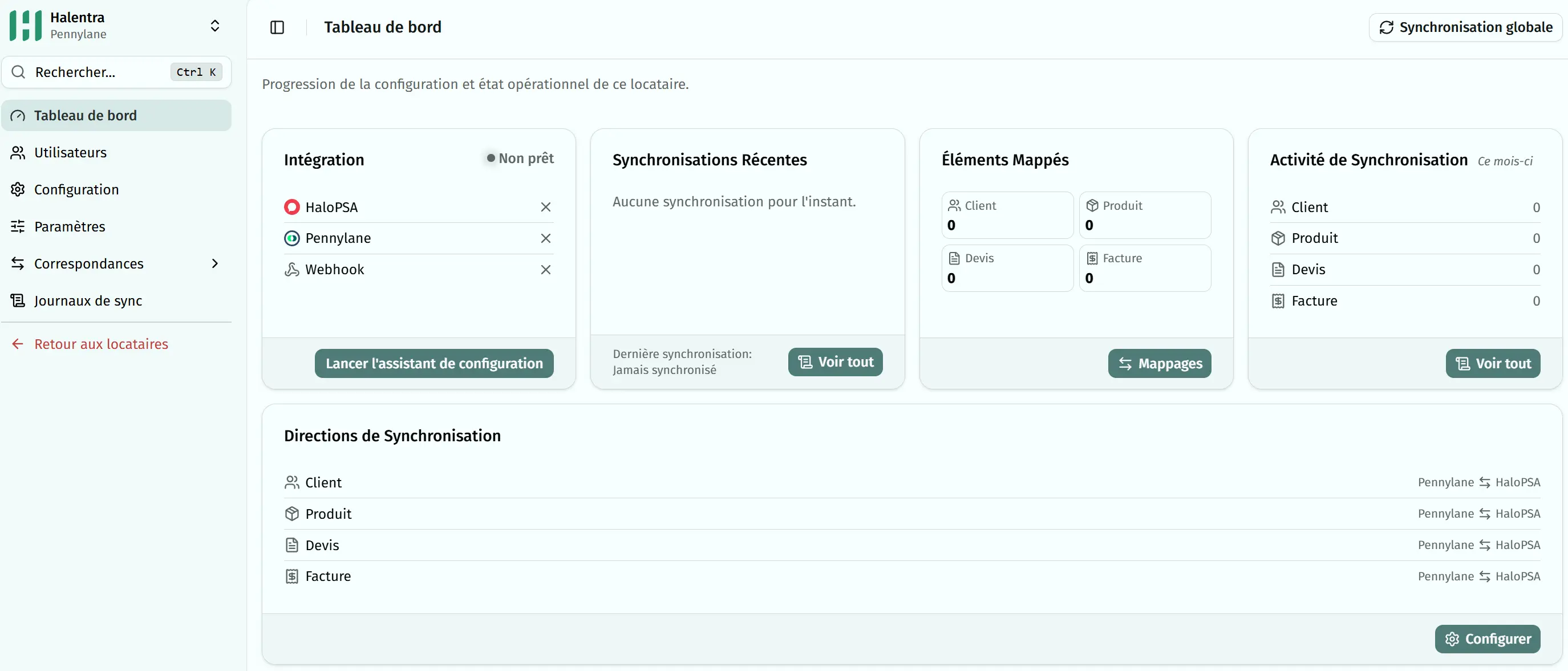Image resolution: width=1568 pixels, height=671 pixels.
Task: Click Client icon in Activité de Synchronisation
Action: [x=1278, y=207]
